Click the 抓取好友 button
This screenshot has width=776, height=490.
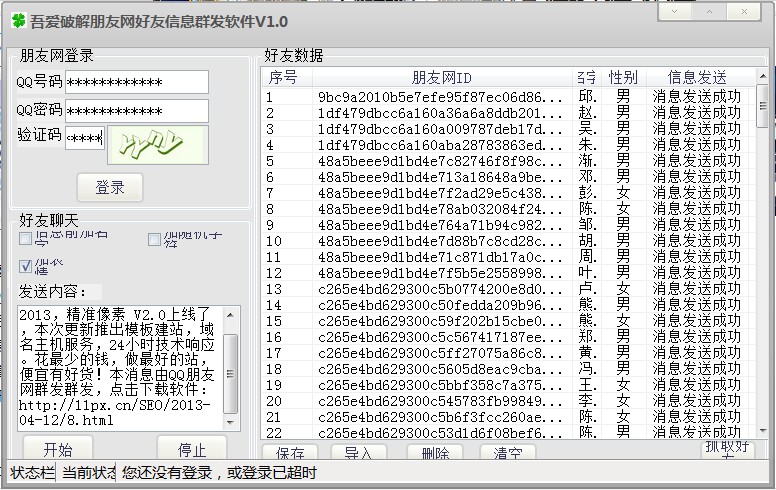727,449
